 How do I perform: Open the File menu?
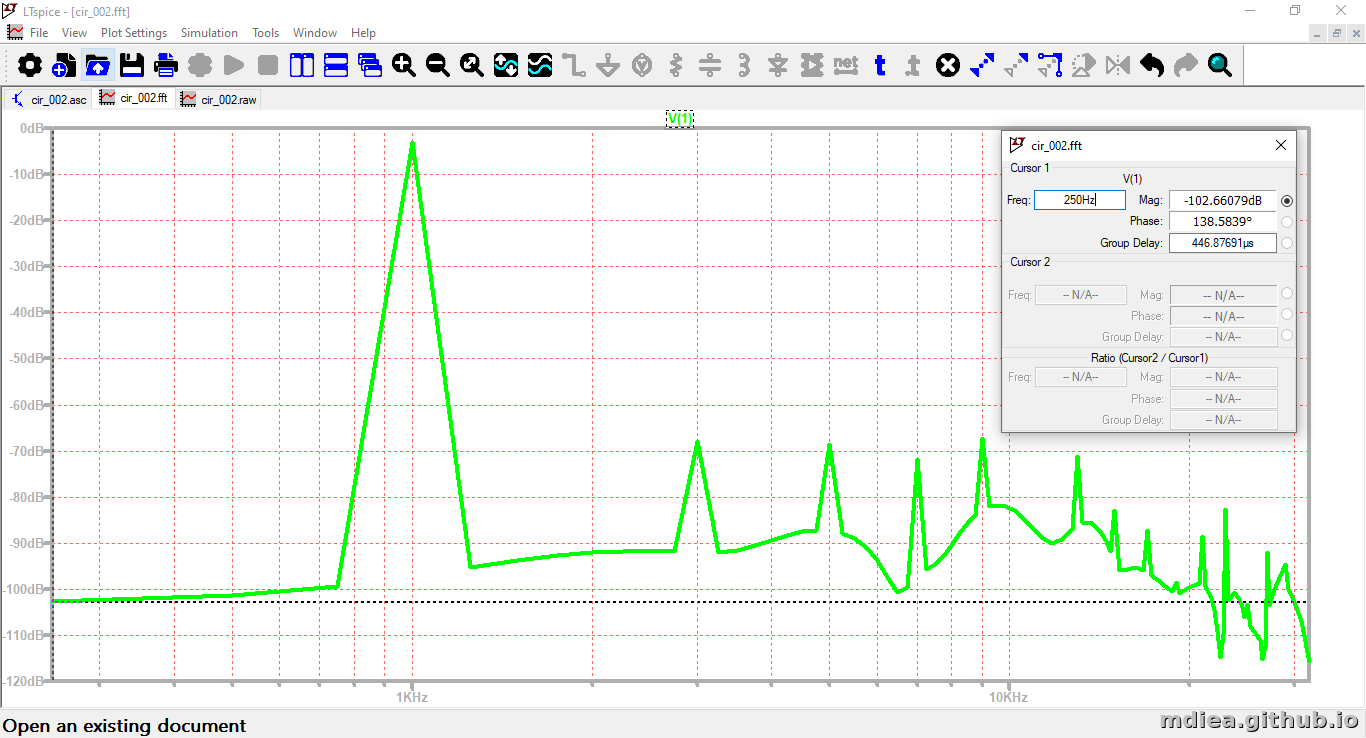(39, 33)
